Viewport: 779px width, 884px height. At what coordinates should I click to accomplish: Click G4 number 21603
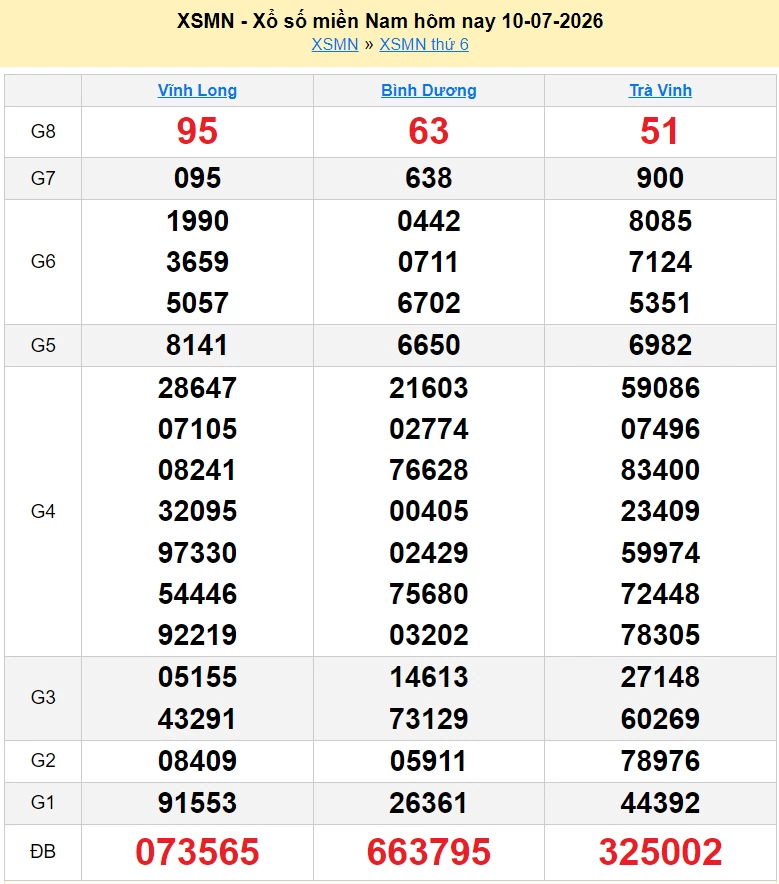pyautogui.click(x=429, y=388)
